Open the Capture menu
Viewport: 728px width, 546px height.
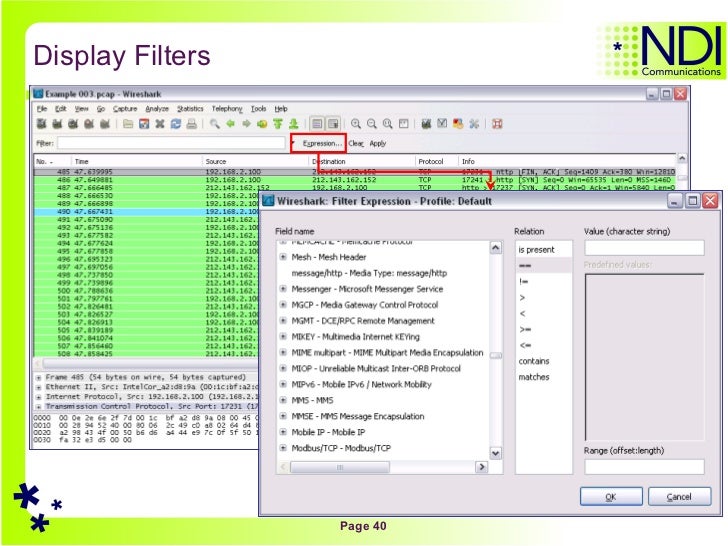[125, 109]
